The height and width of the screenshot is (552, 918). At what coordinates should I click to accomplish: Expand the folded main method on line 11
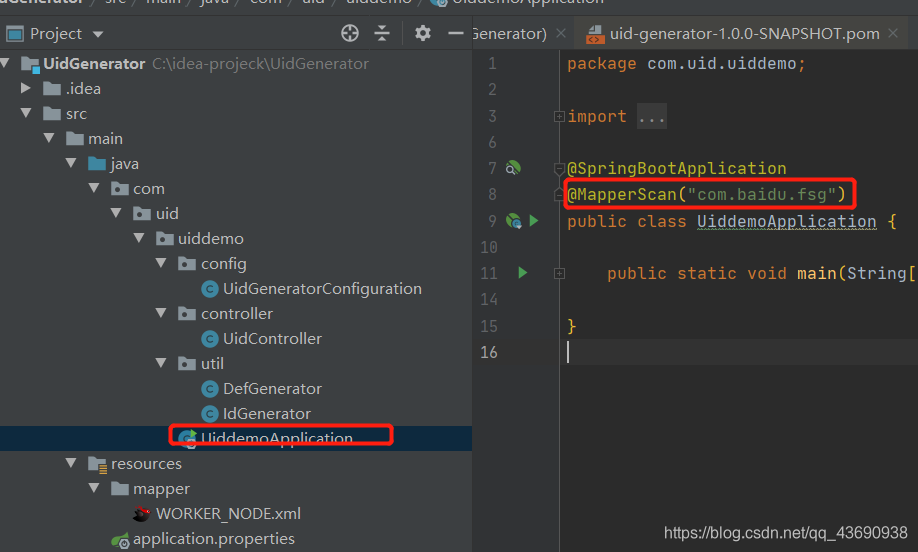pos(559,273)
